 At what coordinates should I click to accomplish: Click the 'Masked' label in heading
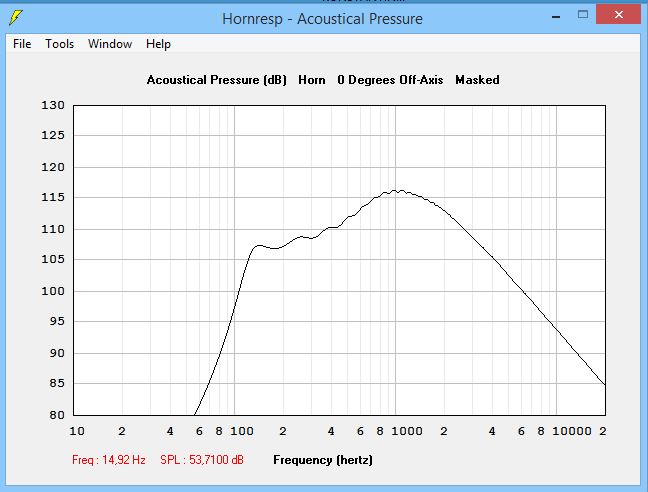point(477,80)
